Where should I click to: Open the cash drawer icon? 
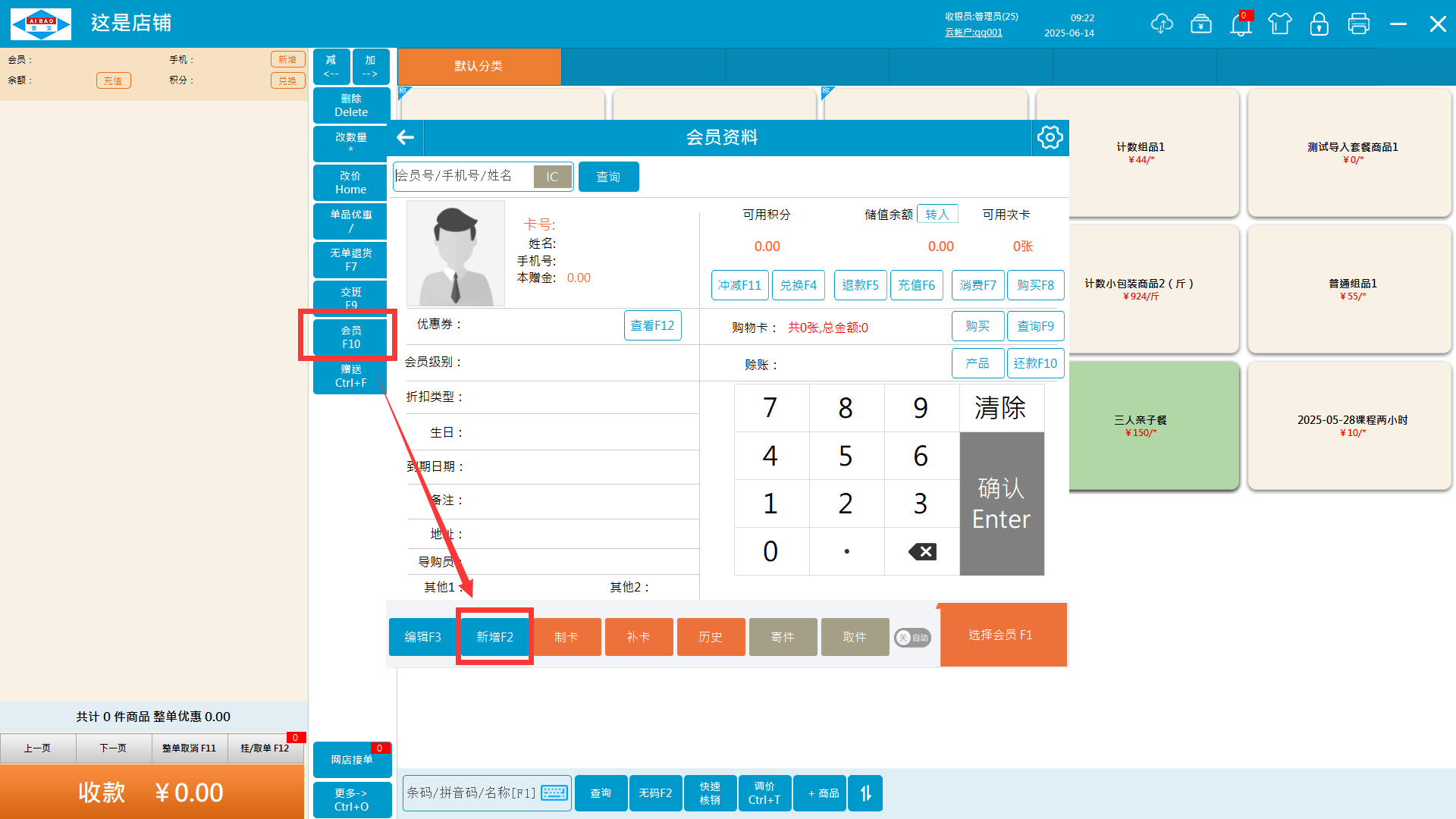pyautogui.click(x=1201, y=24)
